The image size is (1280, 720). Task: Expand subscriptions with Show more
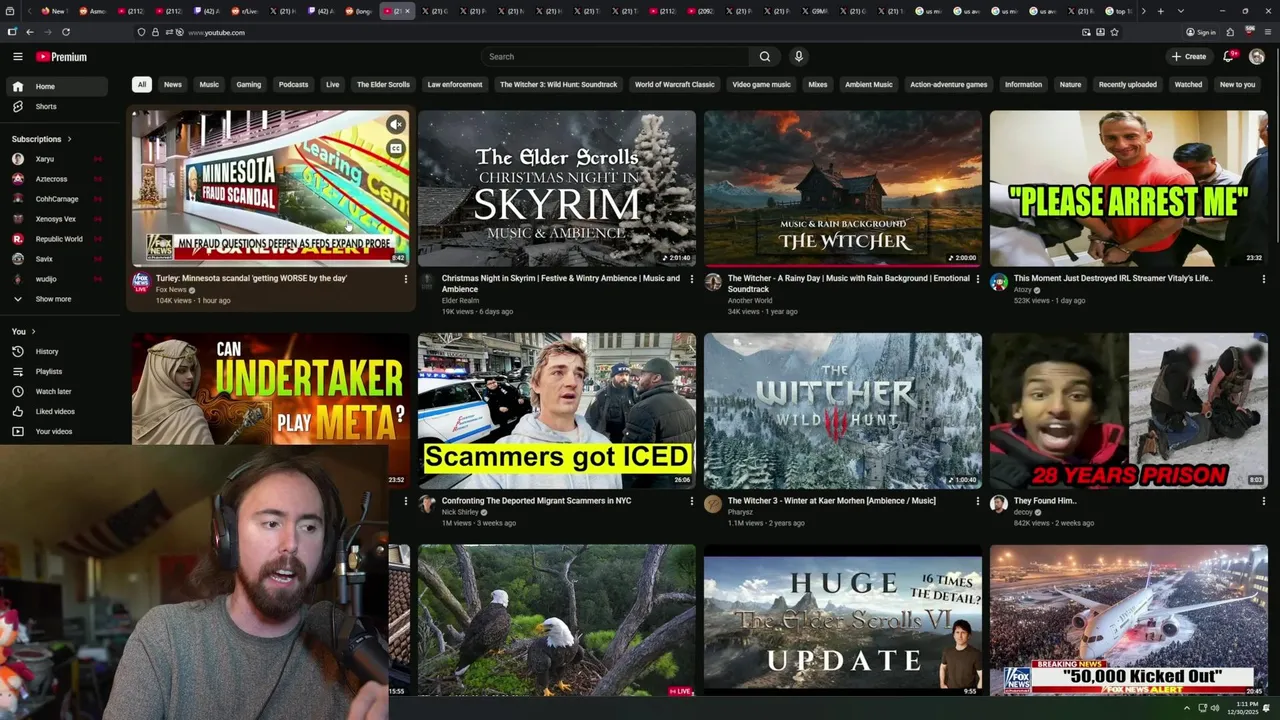point(57,299)
